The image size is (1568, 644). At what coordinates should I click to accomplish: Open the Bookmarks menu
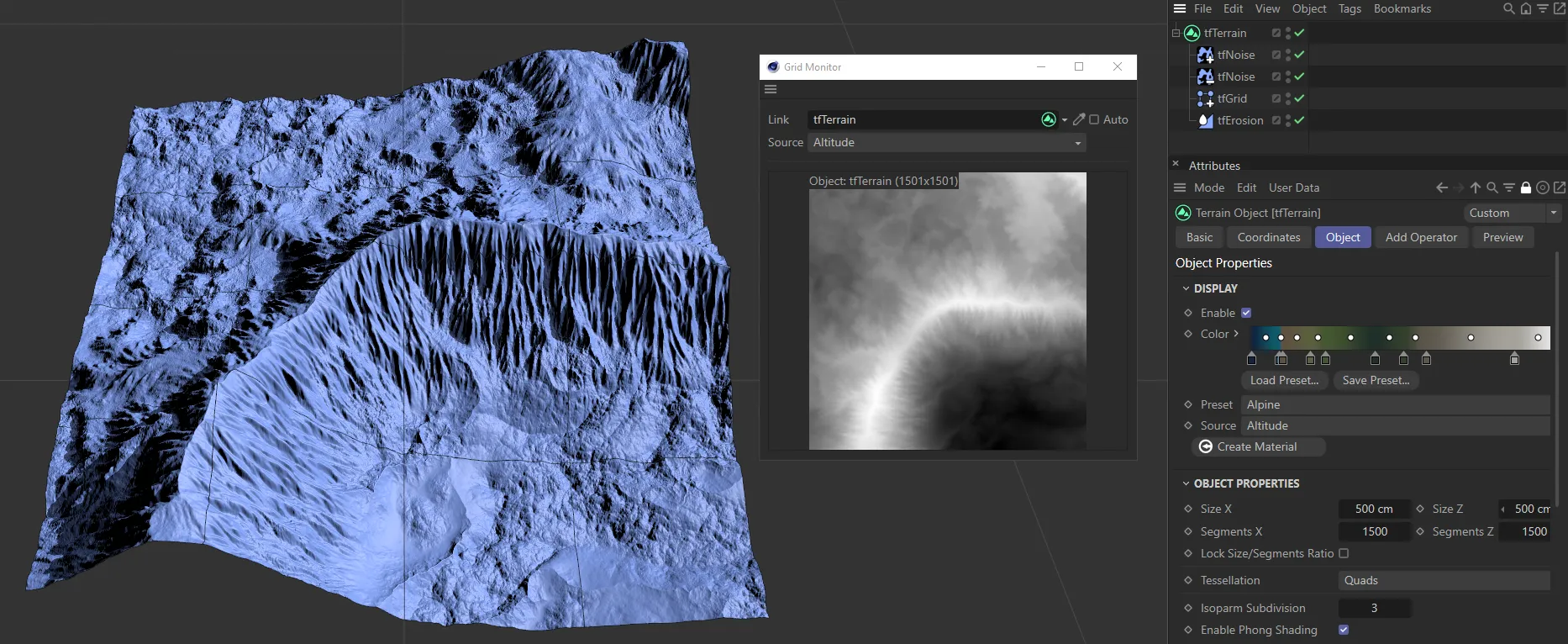[1402, 8]
